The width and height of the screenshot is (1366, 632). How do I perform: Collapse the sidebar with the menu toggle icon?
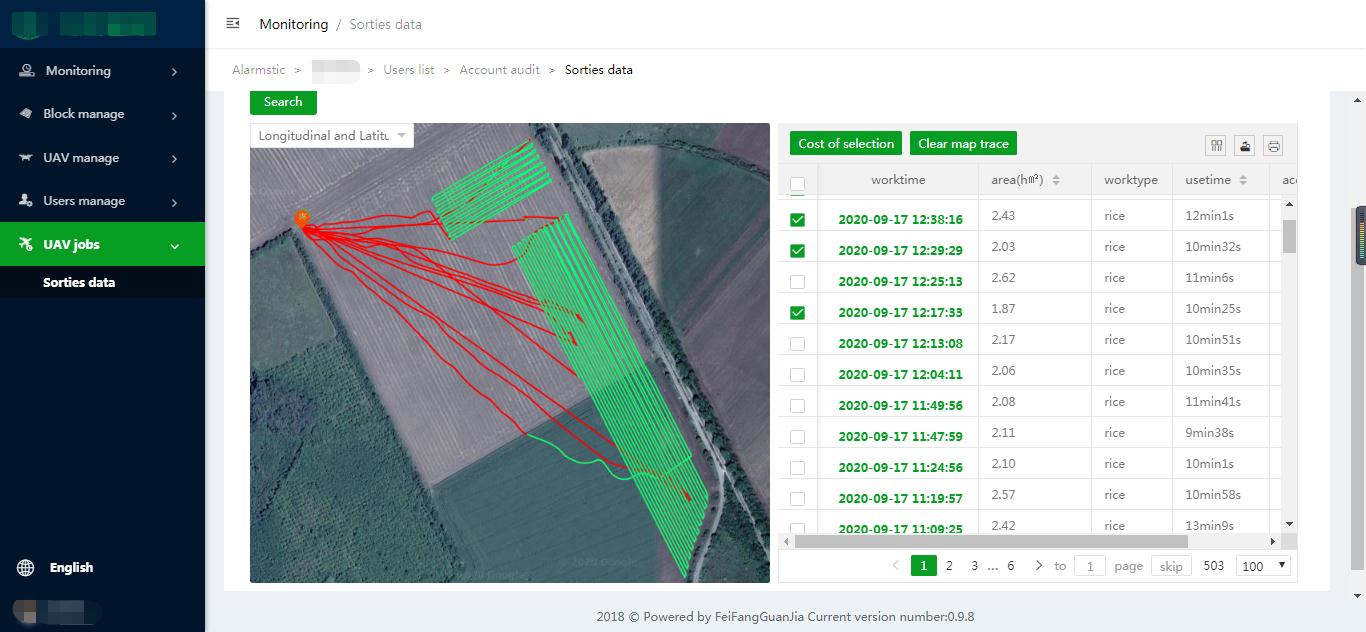pos(232,23)
